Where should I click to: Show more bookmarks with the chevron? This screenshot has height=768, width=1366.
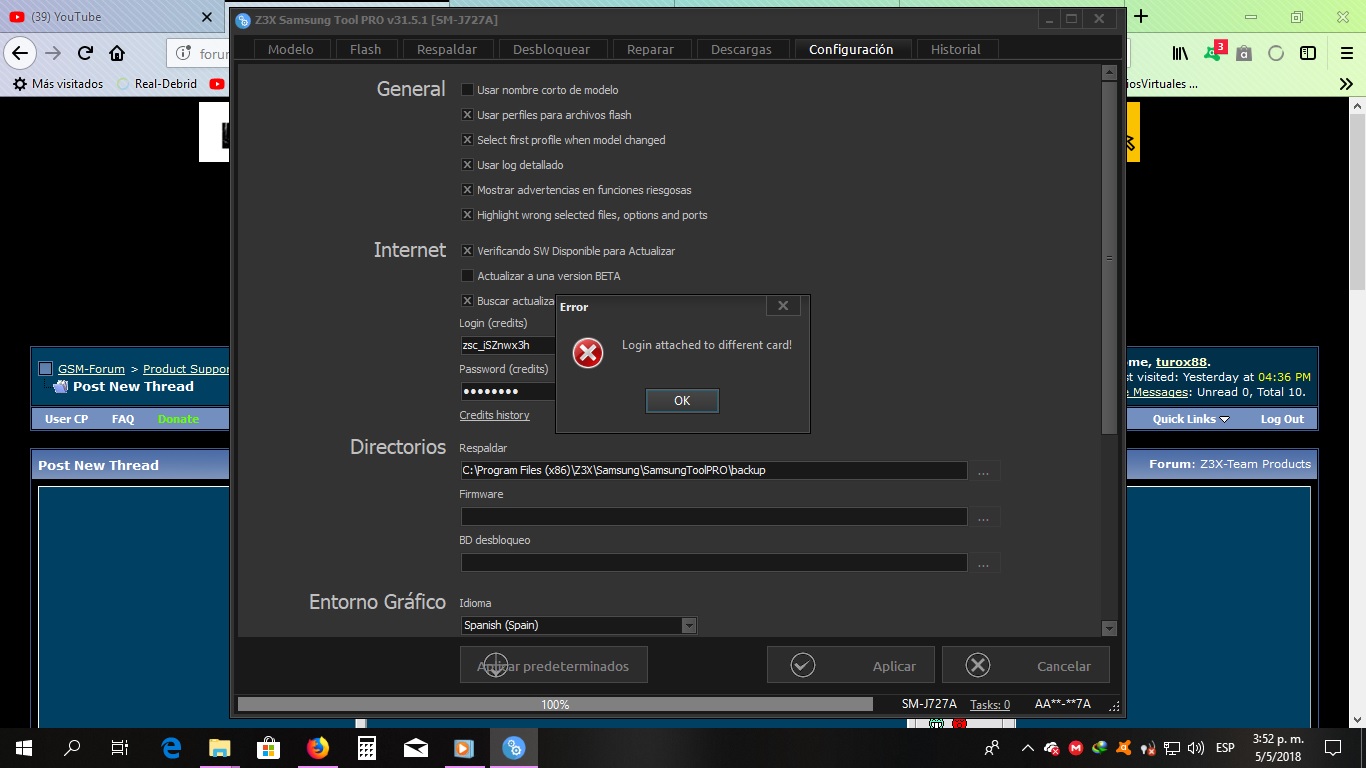point(1346,84)
